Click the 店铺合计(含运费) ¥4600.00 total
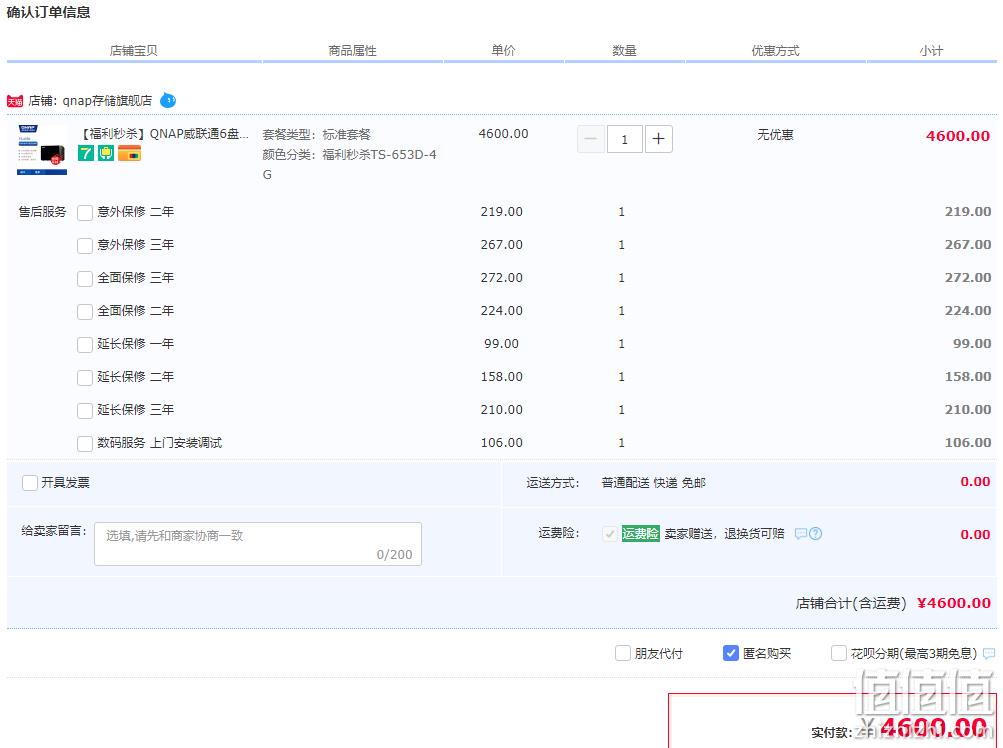 [x=893, y=603]
